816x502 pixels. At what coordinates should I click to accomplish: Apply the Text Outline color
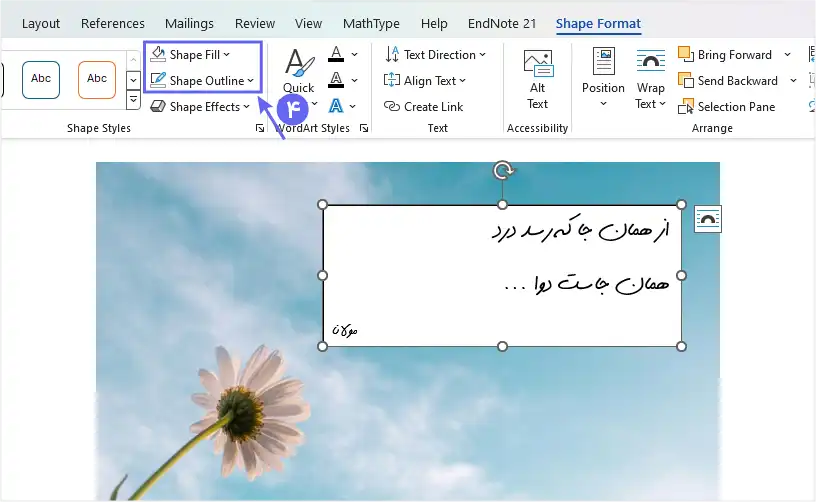tap(336, 80)
